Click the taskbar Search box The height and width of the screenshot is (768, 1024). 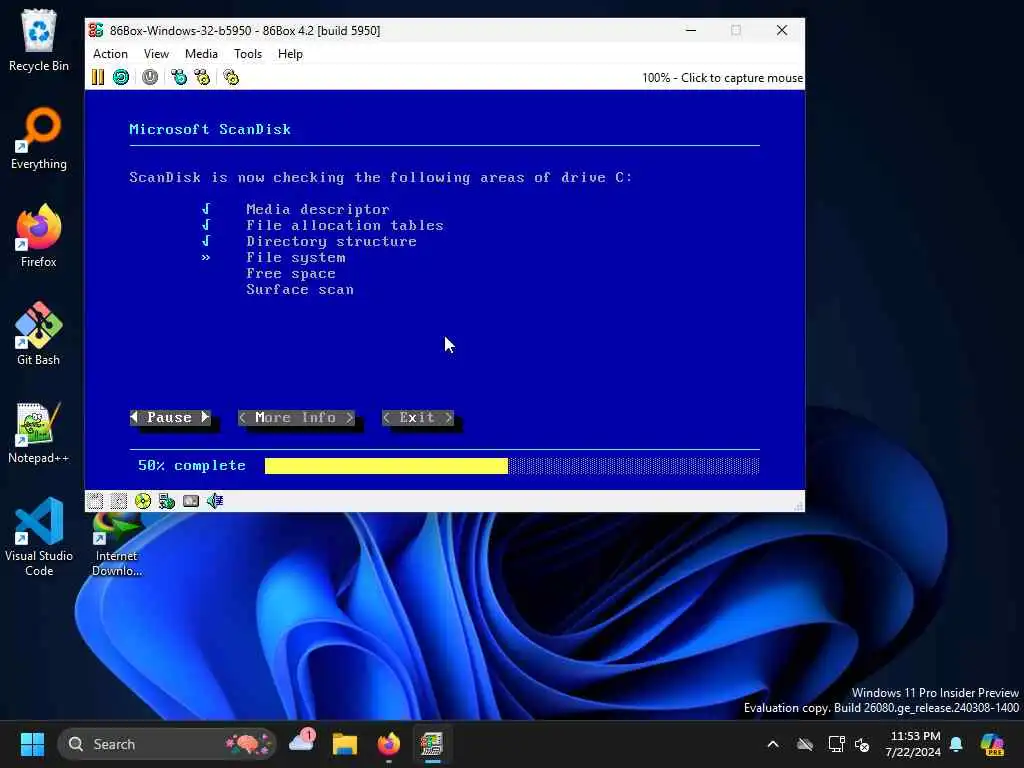(x=167, y=744)
